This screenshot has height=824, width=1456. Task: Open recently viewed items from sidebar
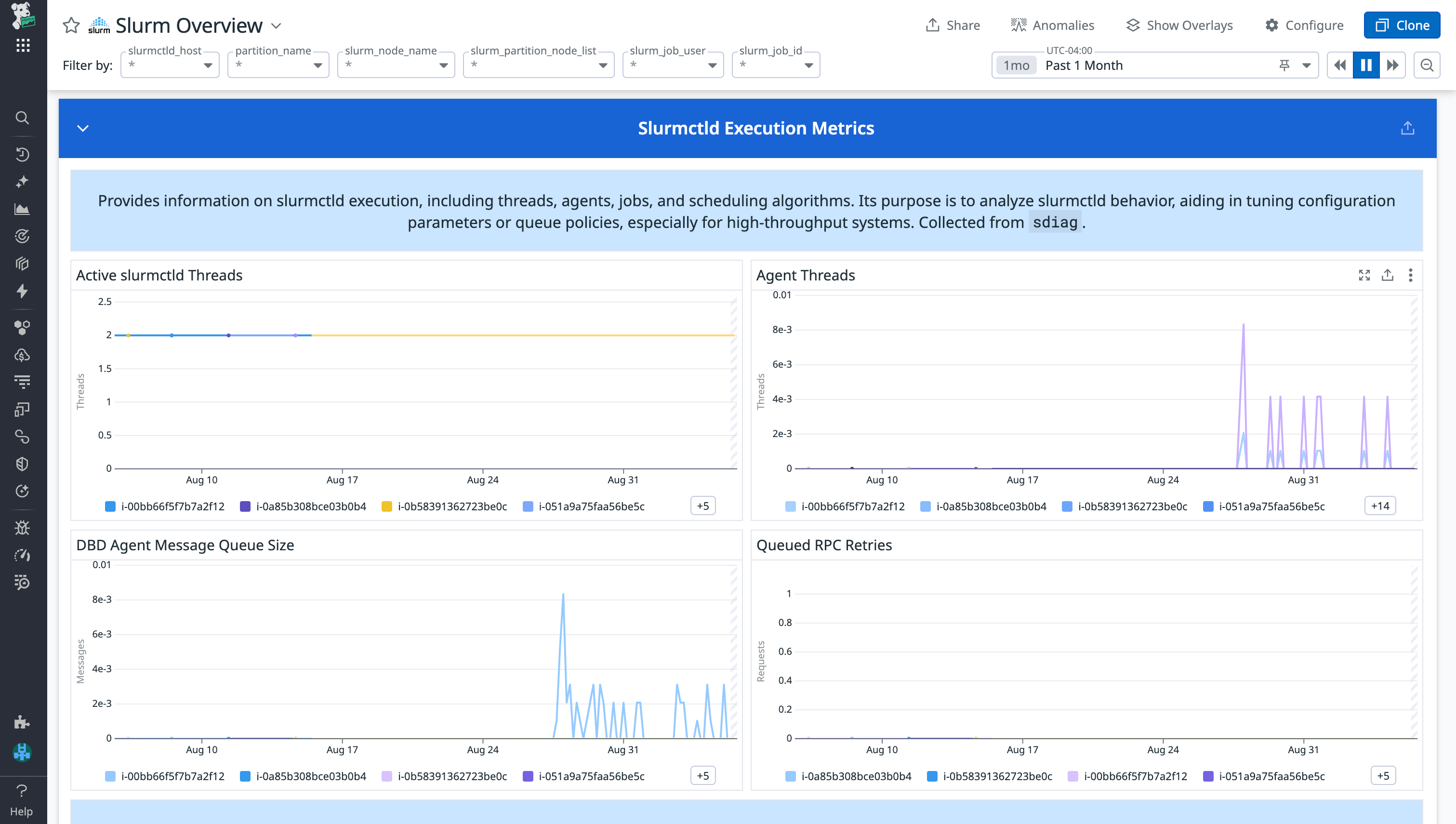[x=22, y=155]
